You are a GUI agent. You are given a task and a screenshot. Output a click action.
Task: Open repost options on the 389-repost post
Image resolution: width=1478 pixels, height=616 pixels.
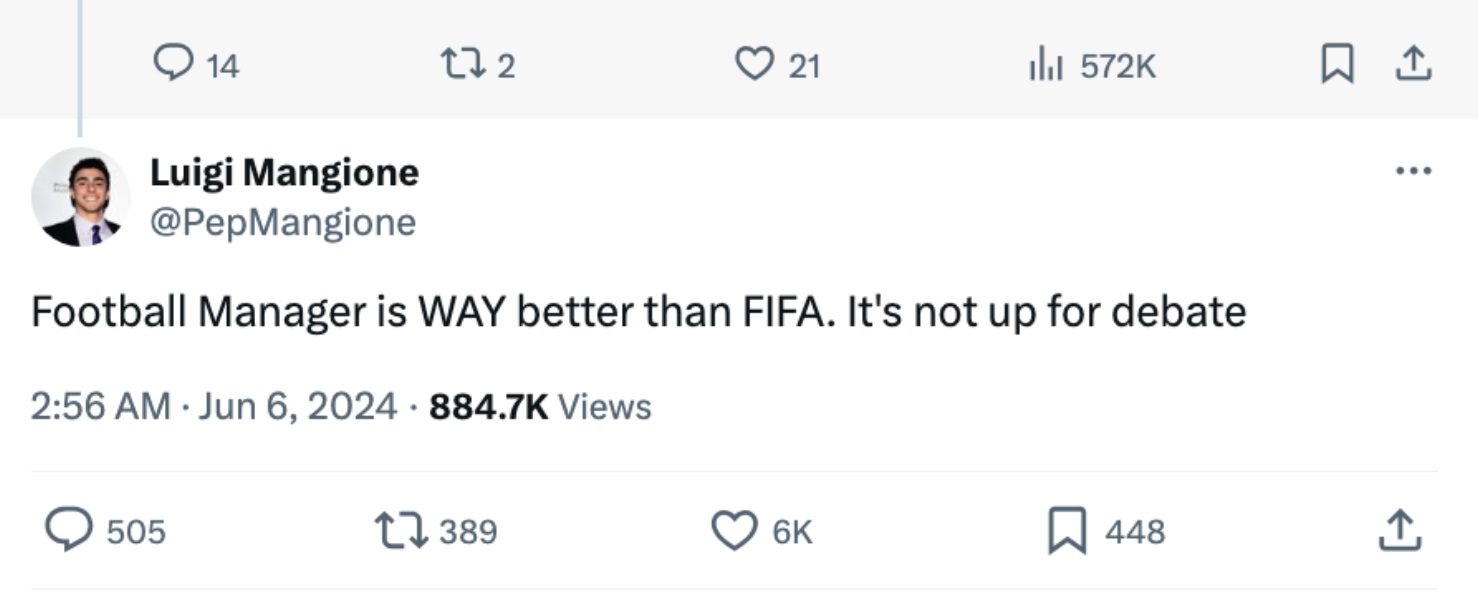401,530
